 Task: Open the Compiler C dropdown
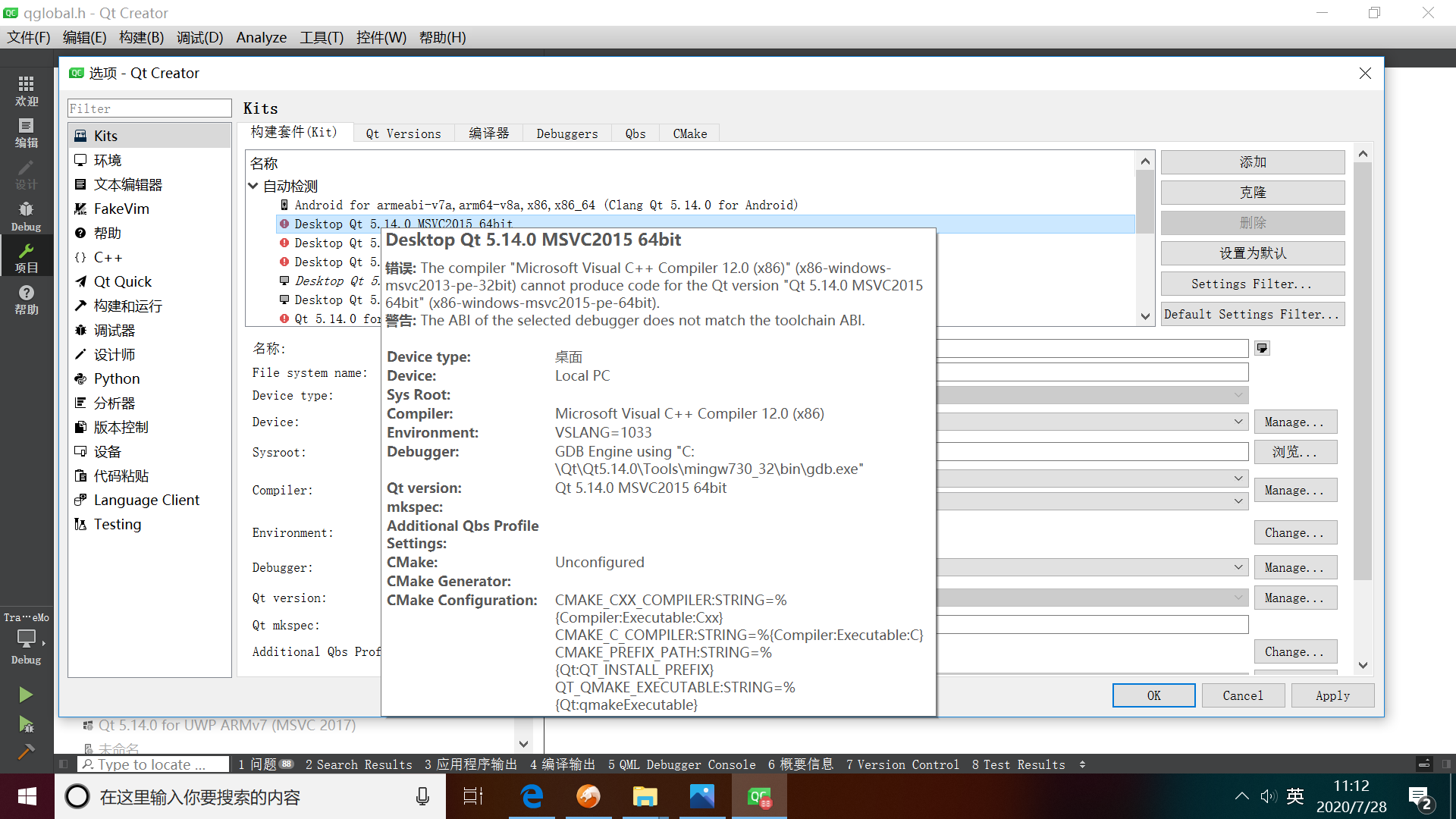(x=1238, y=479)
